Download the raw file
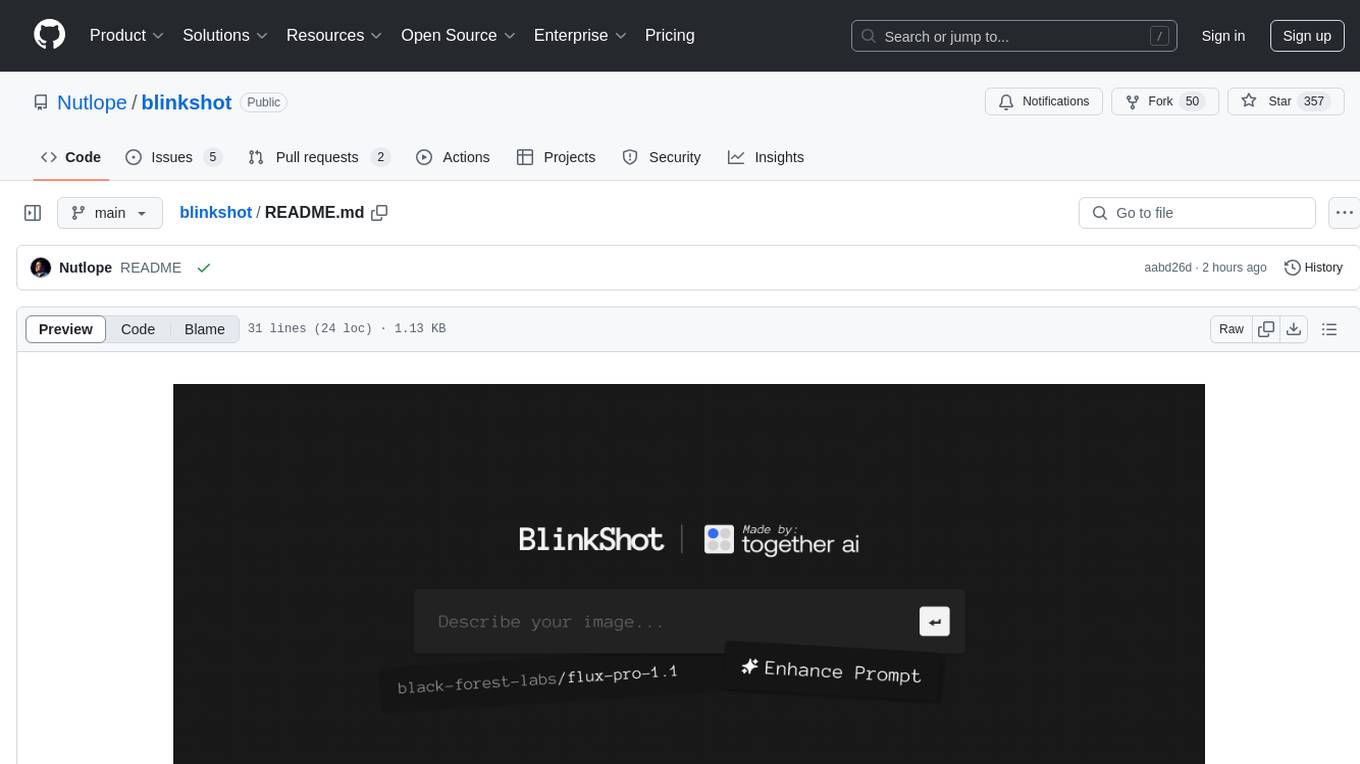1360x764 pixels. 1294,329
